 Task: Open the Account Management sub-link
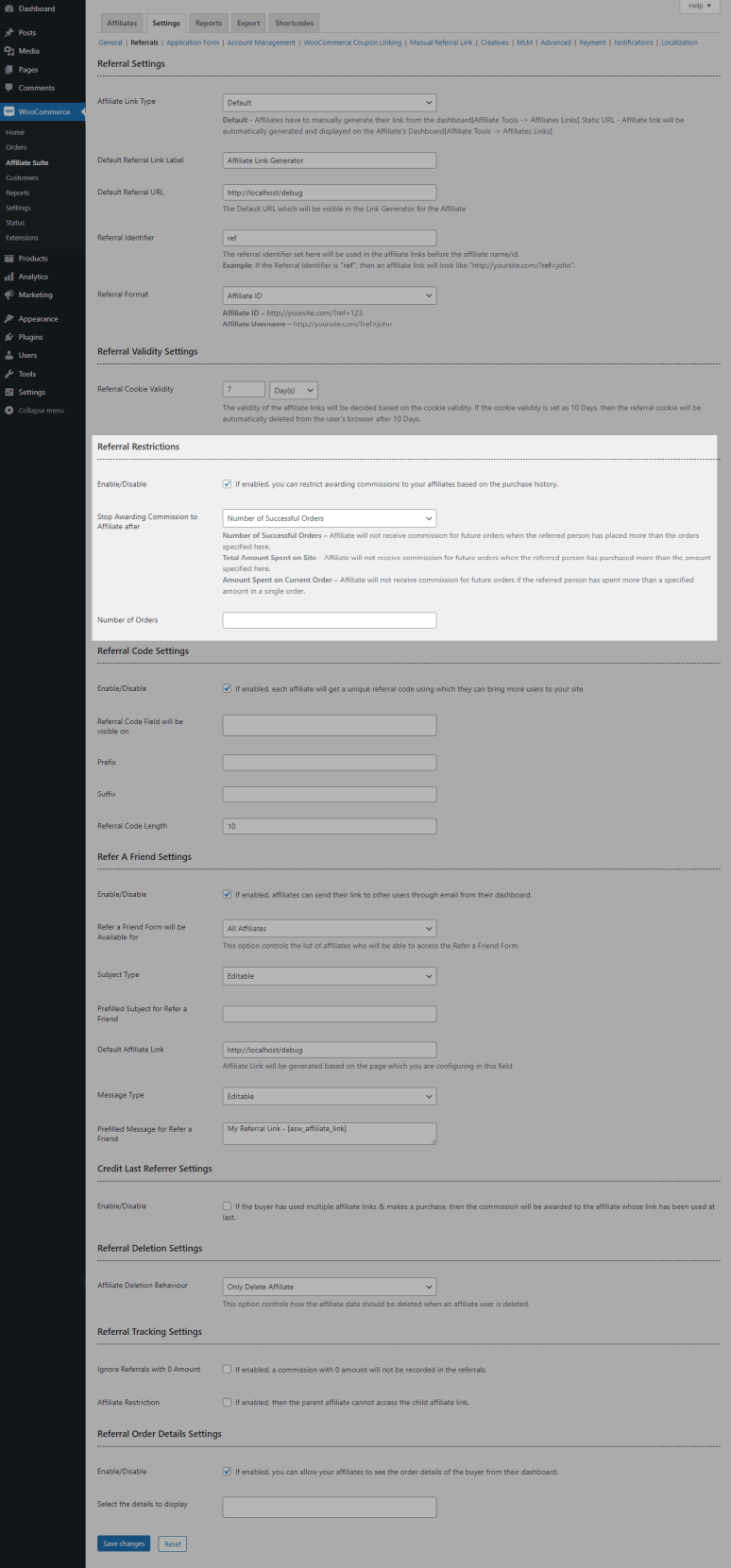pos(262,42)
